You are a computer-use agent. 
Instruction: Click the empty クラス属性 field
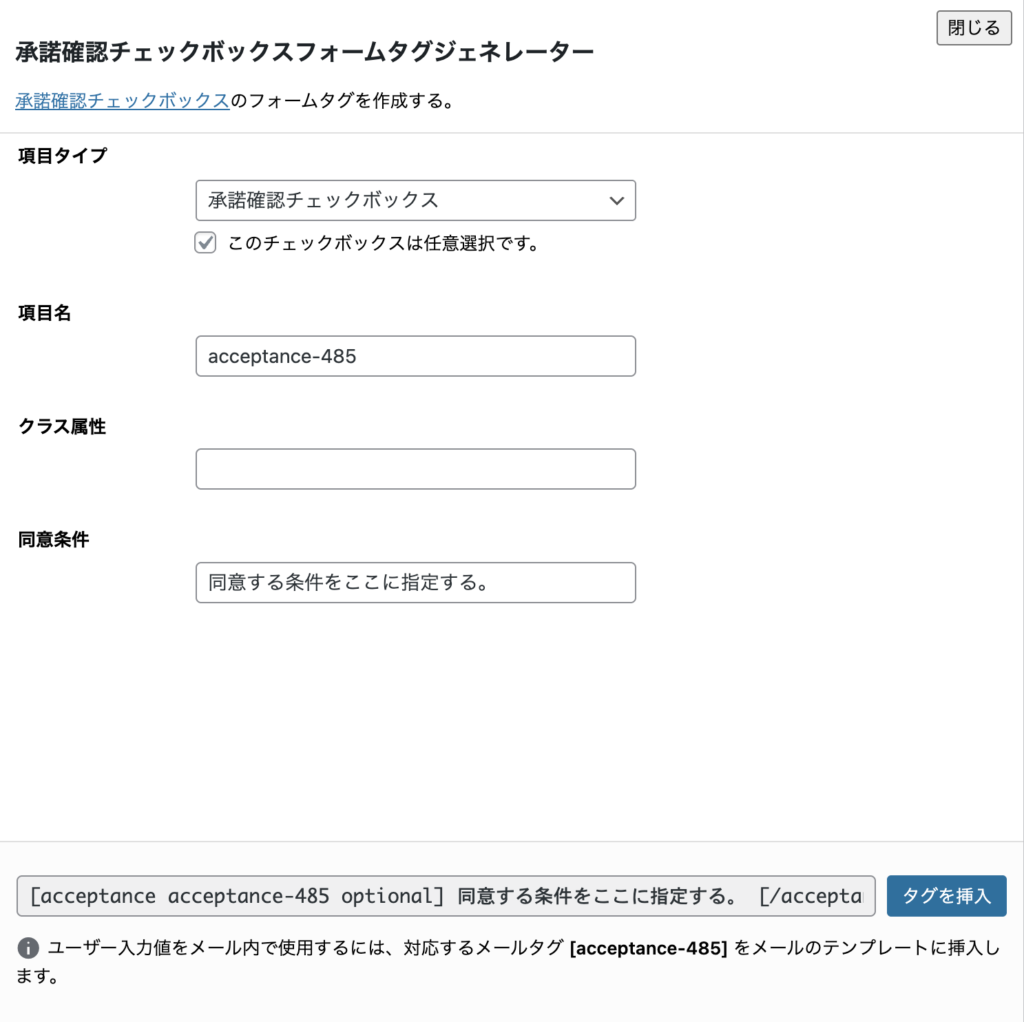click(416, 468)
